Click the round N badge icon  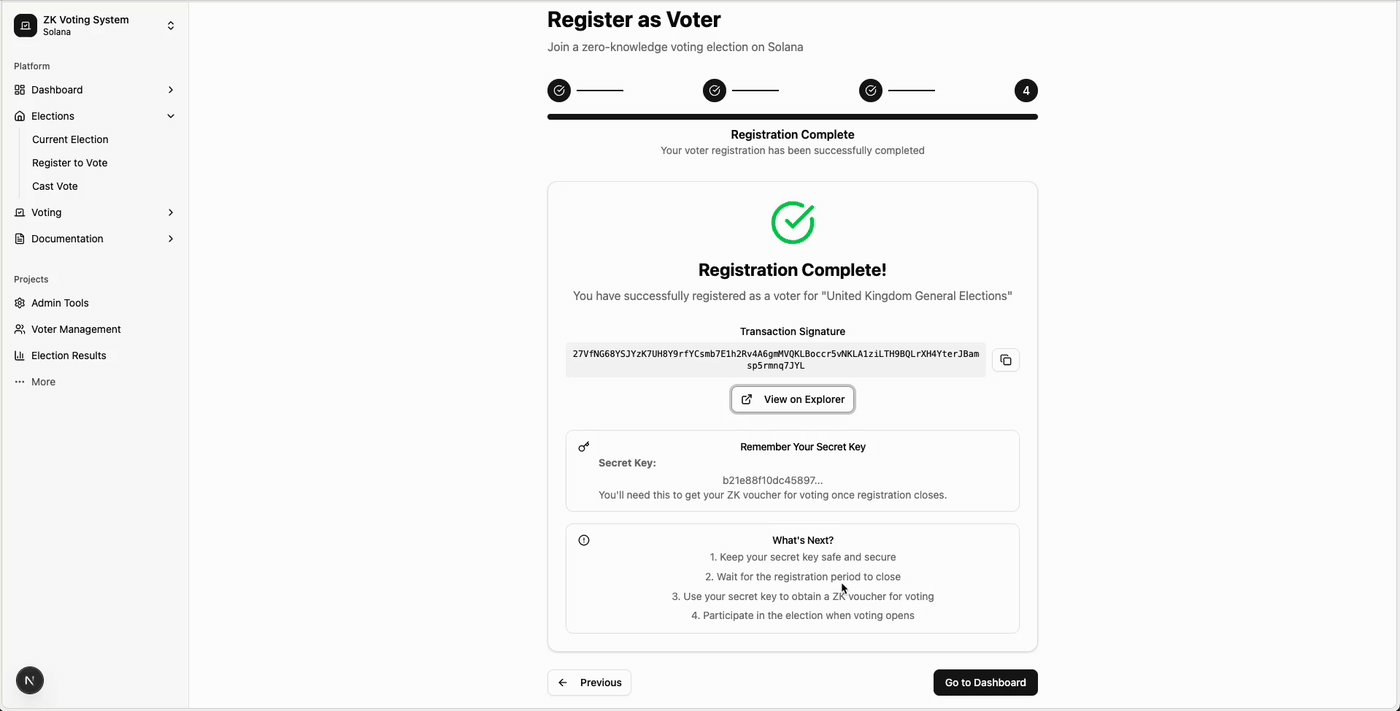29,681
